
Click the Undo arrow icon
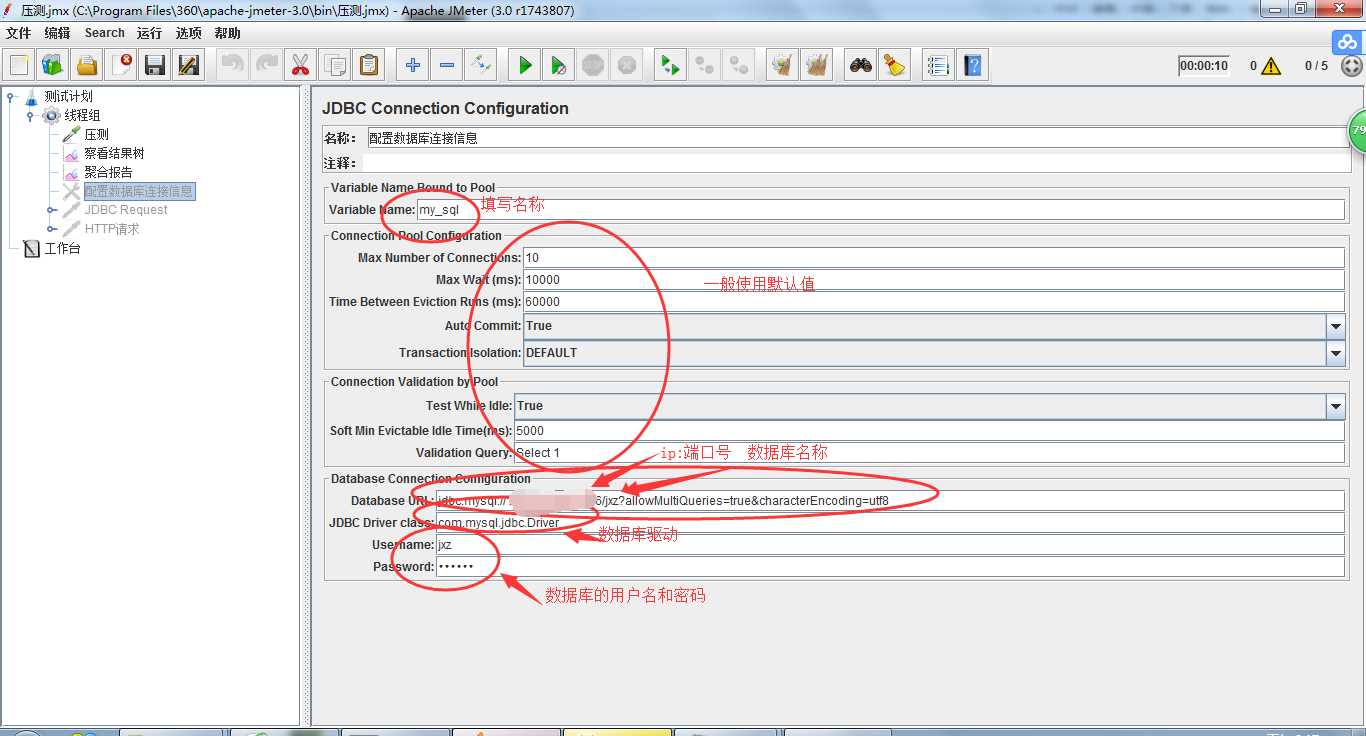pyautogui.click(x=233, y=66)
